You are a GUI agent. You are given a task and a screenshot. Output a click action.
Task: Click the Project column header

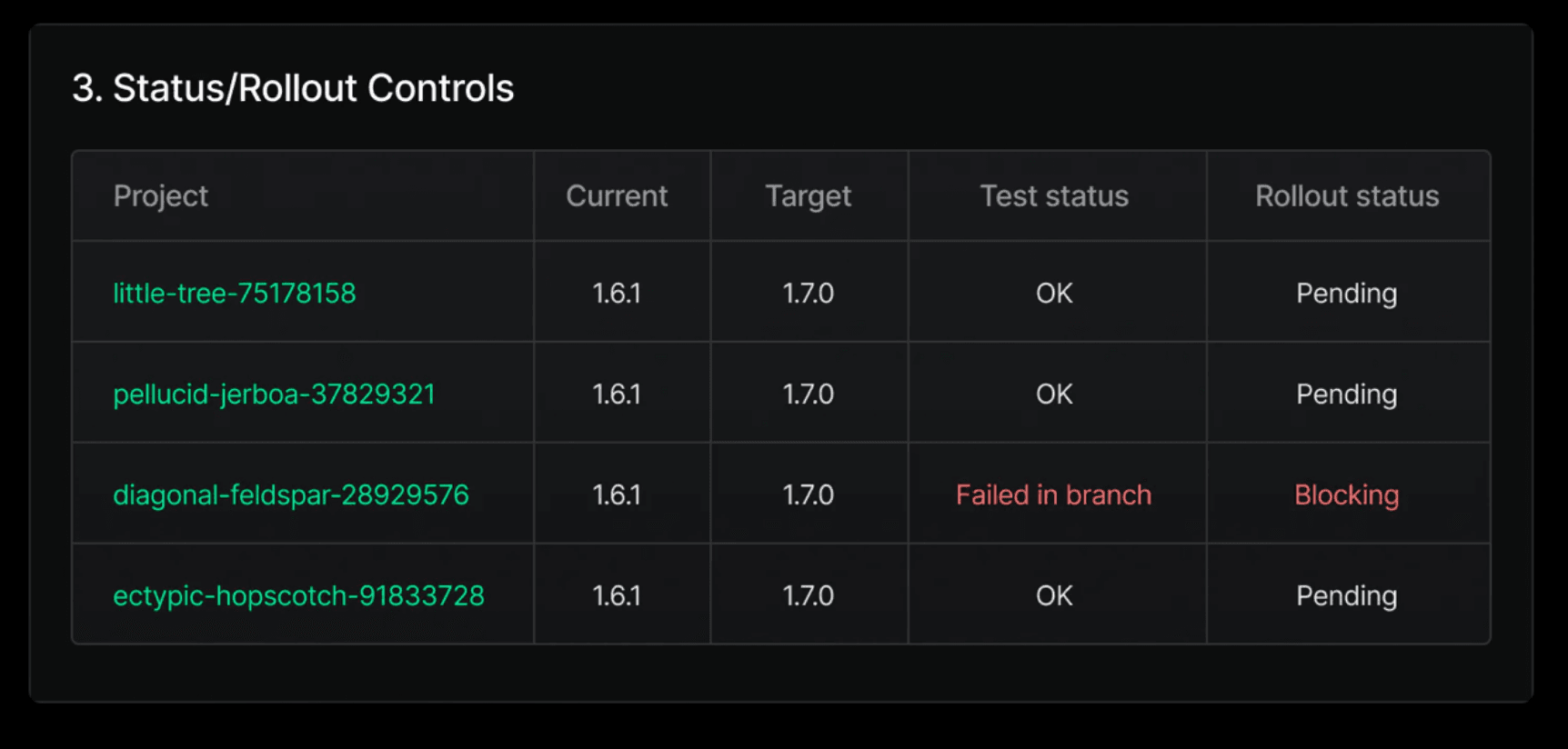pos(161,196)
